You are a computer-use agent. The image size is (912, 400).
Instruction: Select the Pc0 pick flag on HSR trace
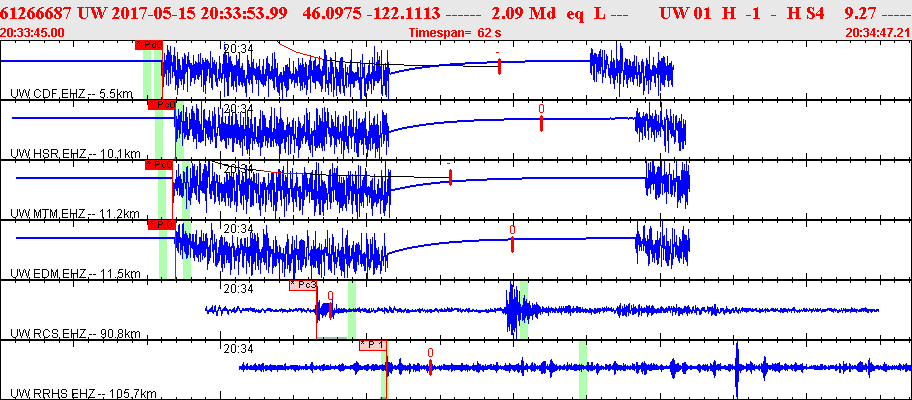pyautogui.click(x=162, y=105)
